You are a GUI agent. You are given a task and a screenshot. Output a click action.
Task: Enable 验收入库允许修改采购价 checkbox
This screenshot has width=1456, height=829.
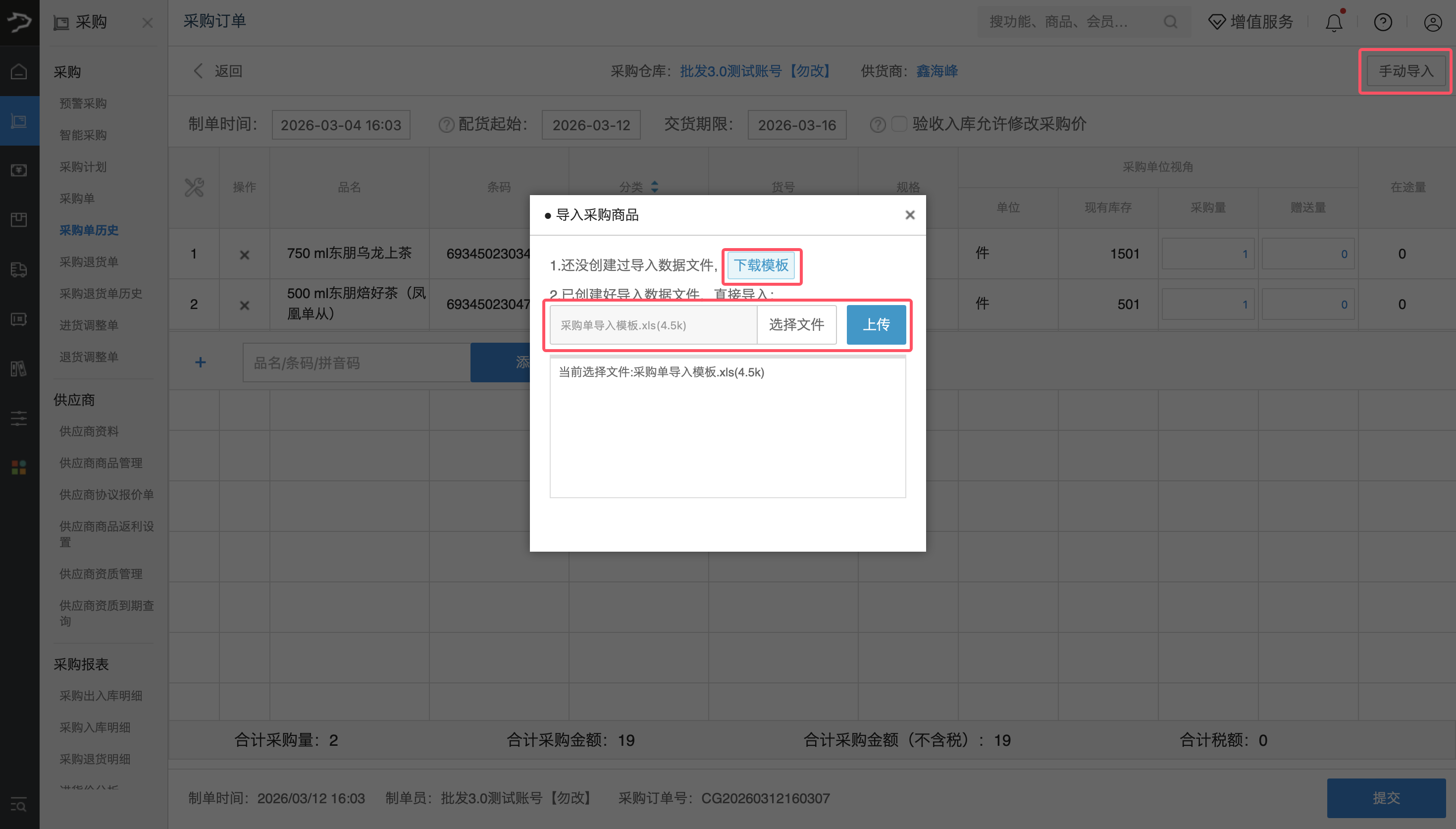(899, 123)
